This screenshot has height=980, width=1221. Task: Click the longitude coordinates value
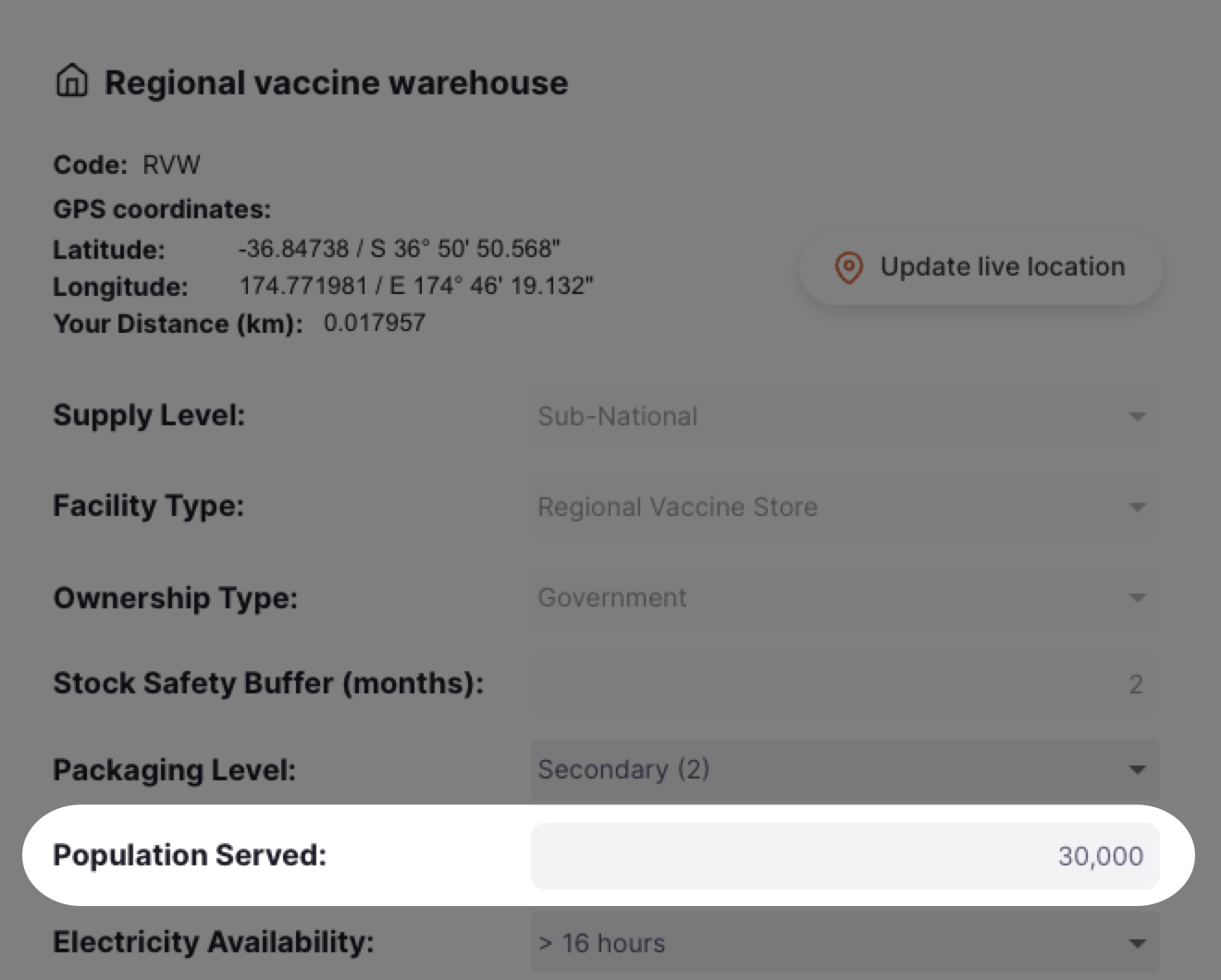coord(416,286)
